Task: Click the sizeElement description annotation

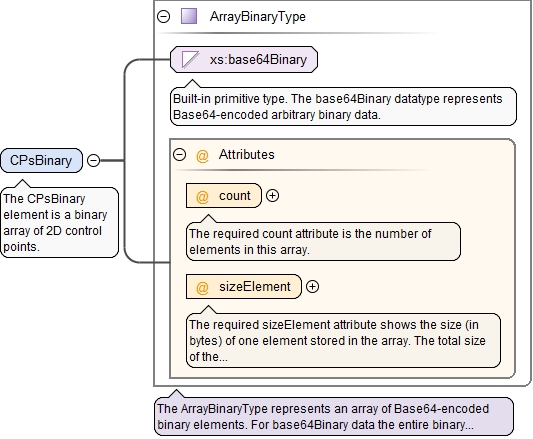Action: tap(343, 340)
